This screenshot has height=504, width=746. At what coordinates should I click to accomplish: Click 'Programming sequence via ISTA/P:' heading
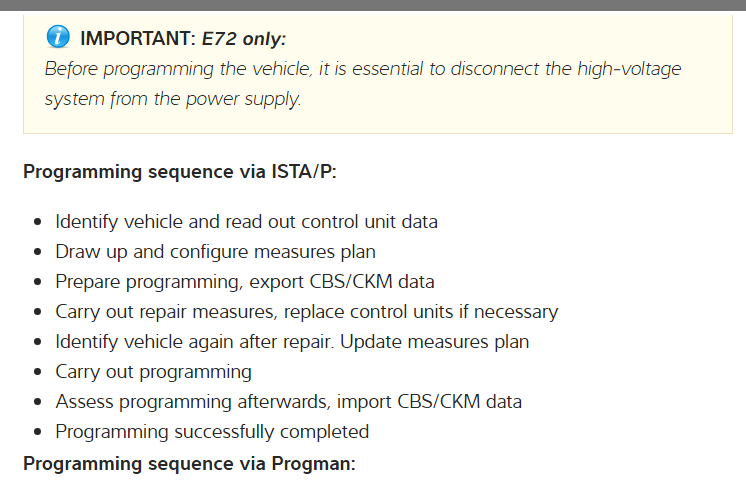tap(180, 171)
